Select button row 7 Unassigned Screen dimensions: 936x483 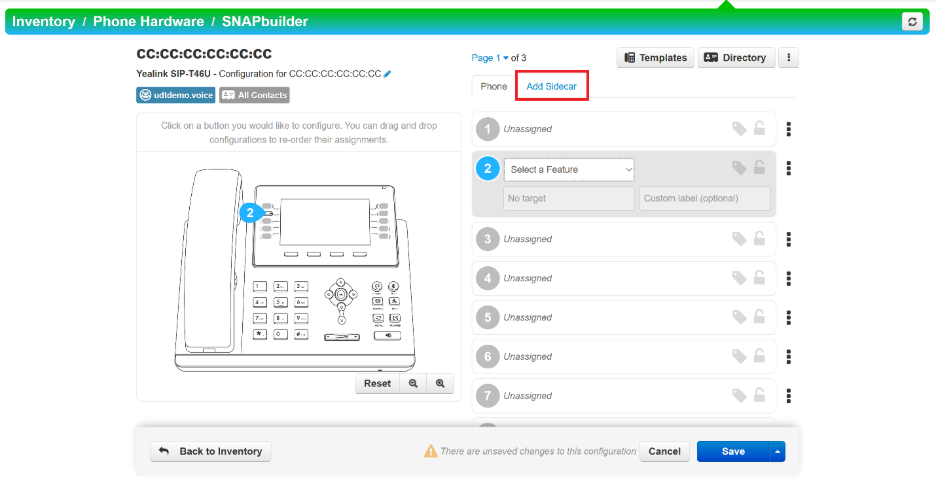[x=624, y=396]
